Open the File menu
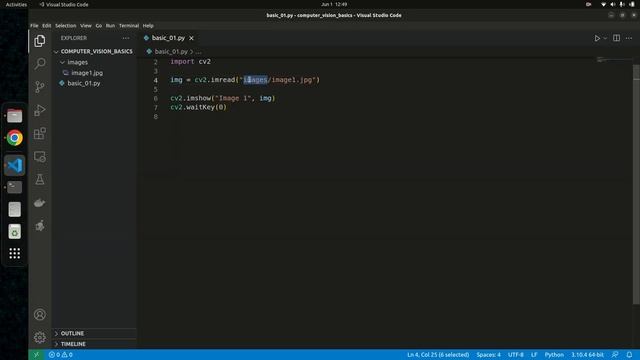The height and width of the screenshot is (360, 640). point(34,25)
